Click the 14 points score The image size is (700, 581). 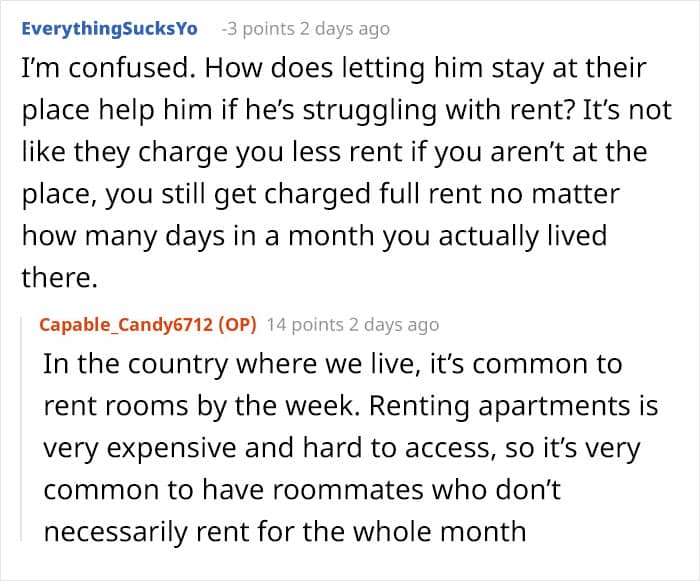304,324
